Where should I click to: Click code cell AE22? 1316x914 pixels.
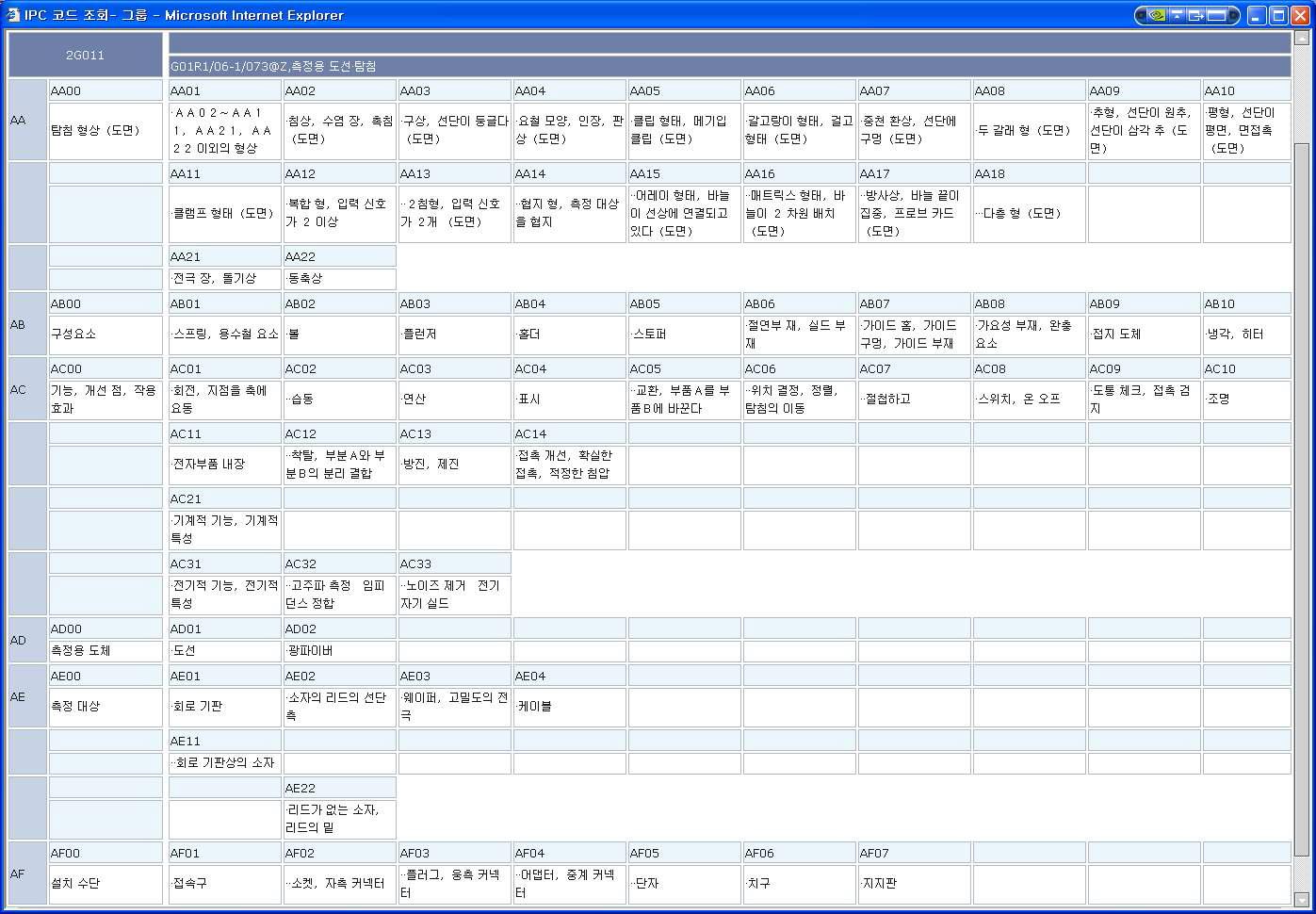pos(339,788)
